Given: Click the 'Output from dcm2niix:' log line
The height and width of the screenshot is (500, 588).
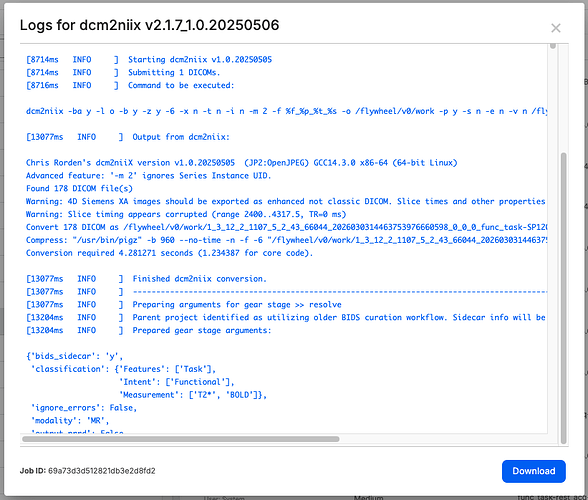Looking at the screenshot, I should pyautogui.click(x=128, y=137).
